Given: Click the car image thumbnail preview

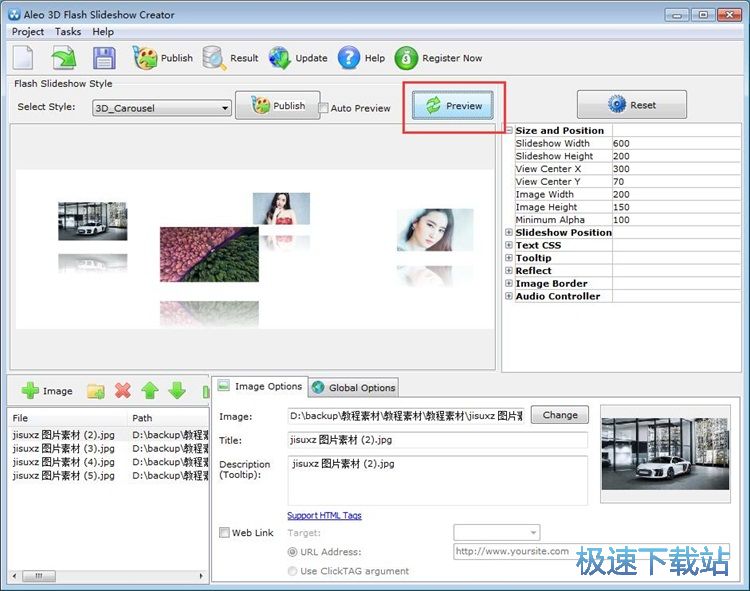Looking at the screenshot, I should 665,453.
